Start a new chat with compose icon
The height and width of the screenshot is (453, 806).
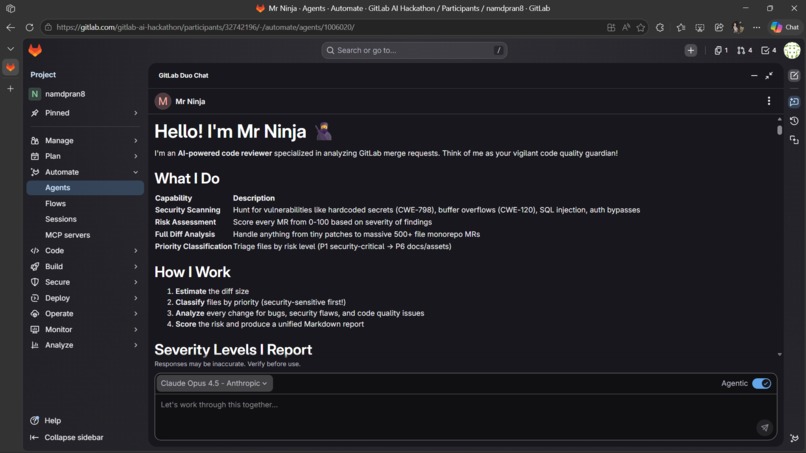[794, 76]
